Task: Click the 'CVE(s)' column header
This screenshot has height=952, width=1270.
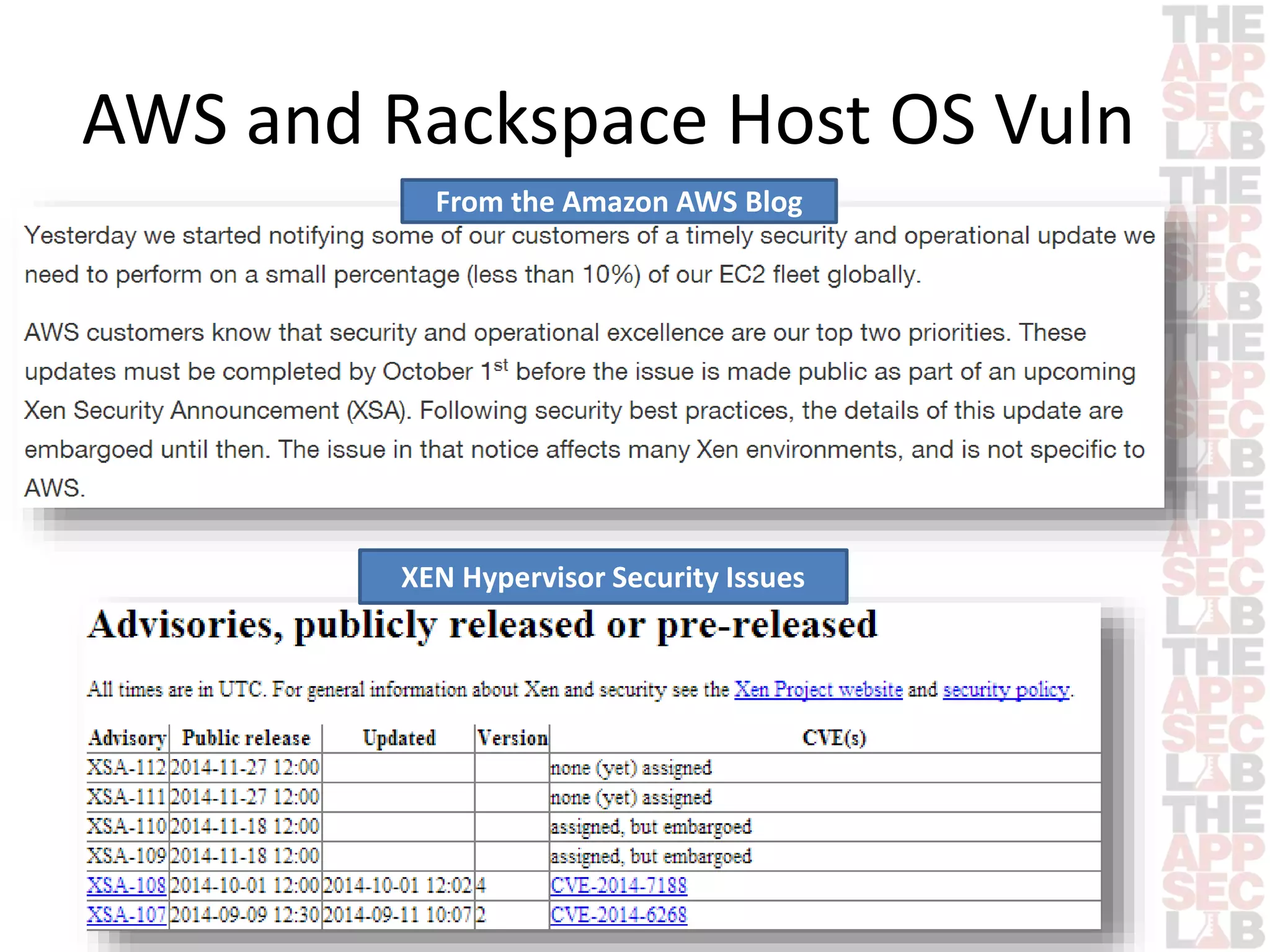Action: [x=834, y=738]
